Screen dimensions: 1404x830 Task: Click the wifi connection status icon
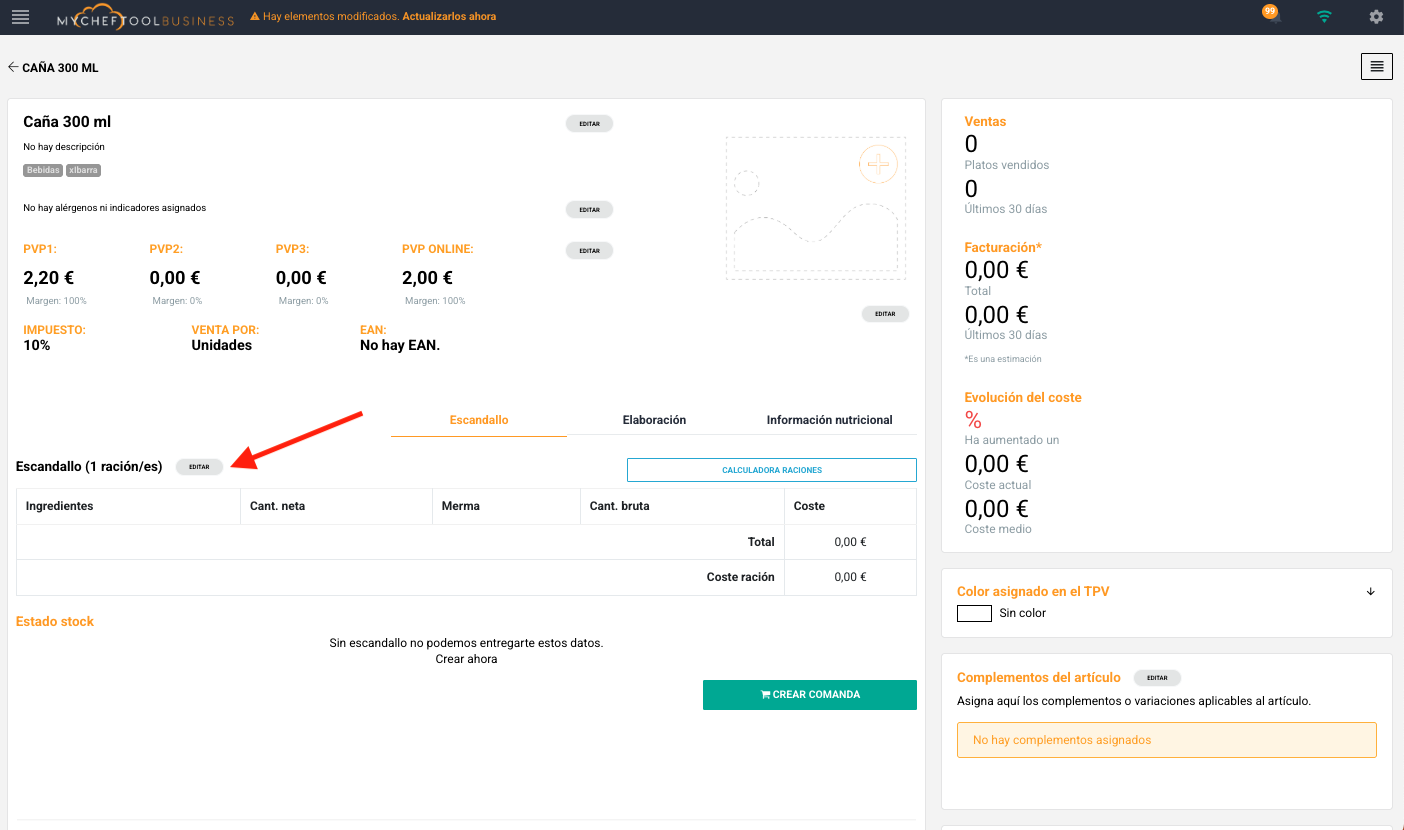[x=1324, y=17]
